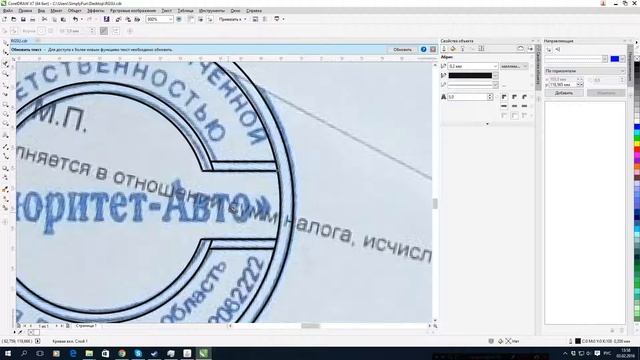Open Microsoft Edge from the taskbar

coord(73,353)
